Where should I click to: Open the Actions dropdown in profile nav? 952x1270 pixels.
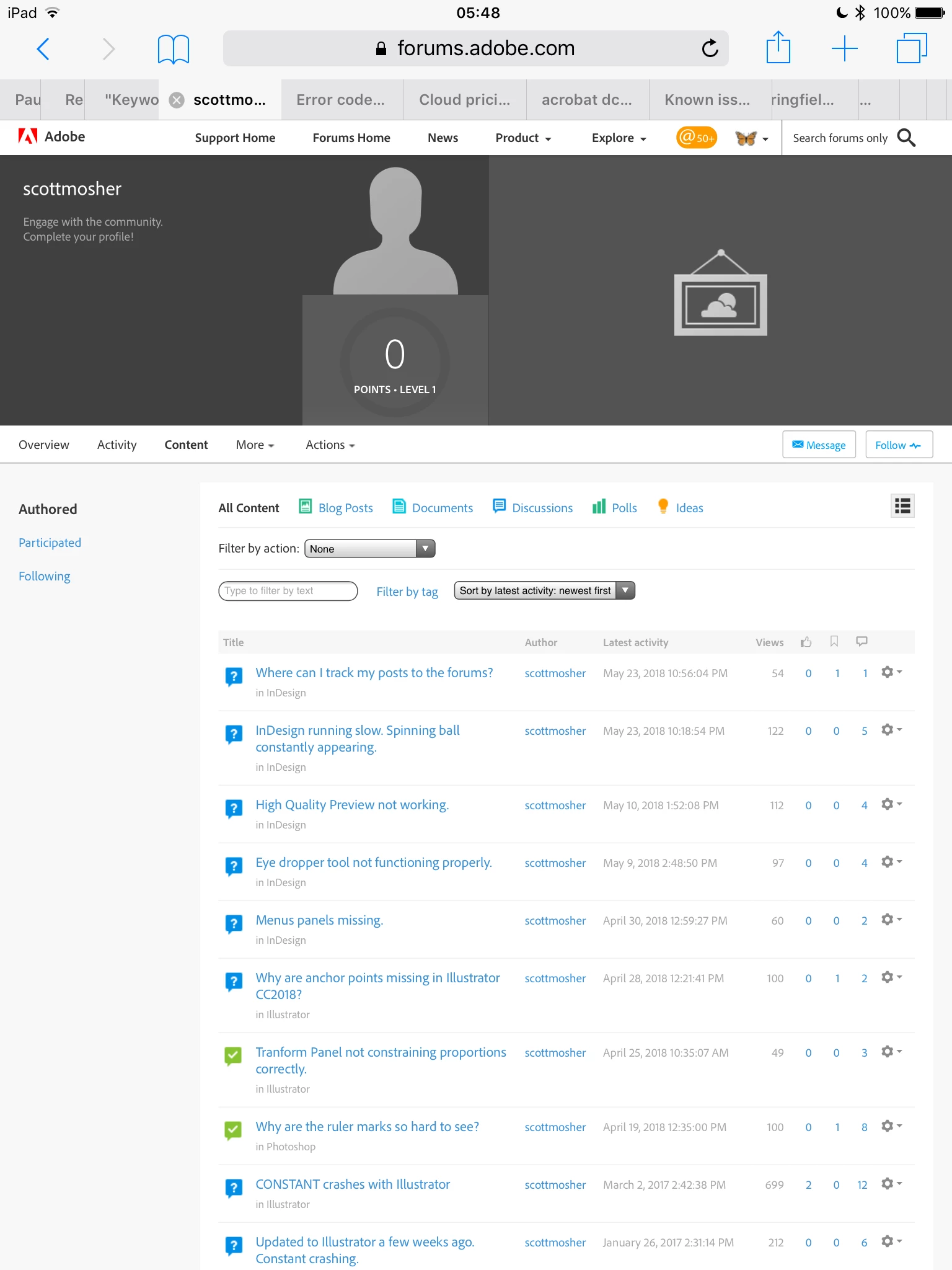click(330, 445)
